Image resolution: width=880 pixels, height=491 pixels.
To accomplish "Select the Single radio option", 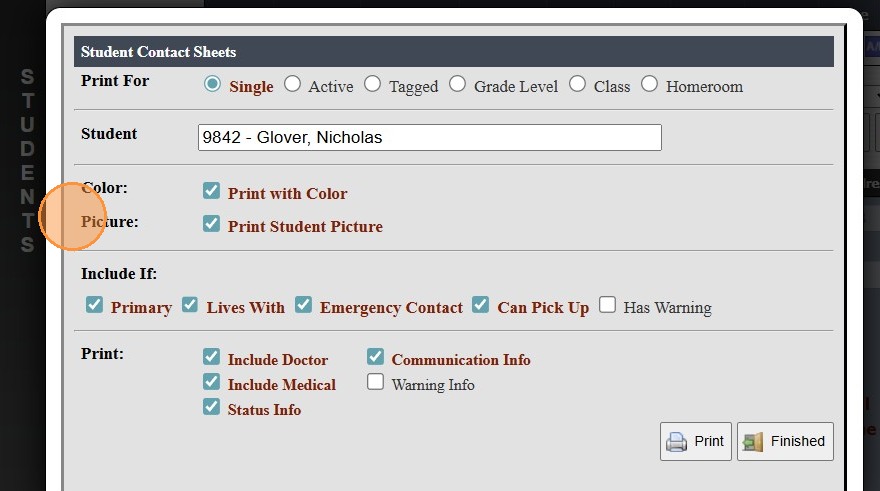I will 212,84.
